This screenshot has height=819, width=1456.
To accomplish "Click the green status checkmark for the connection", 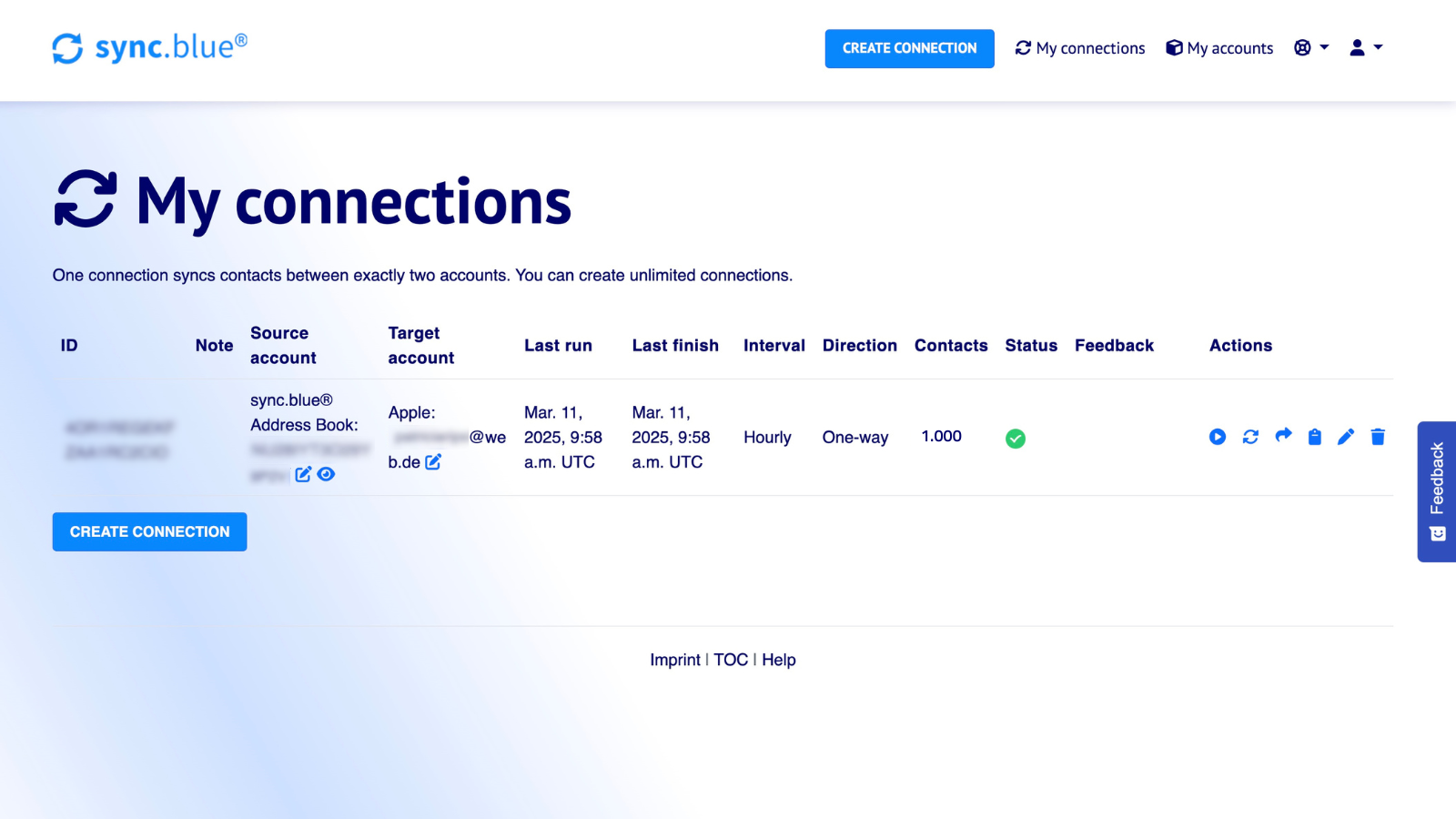I will pyautogui.click(x=1016, y=438).
